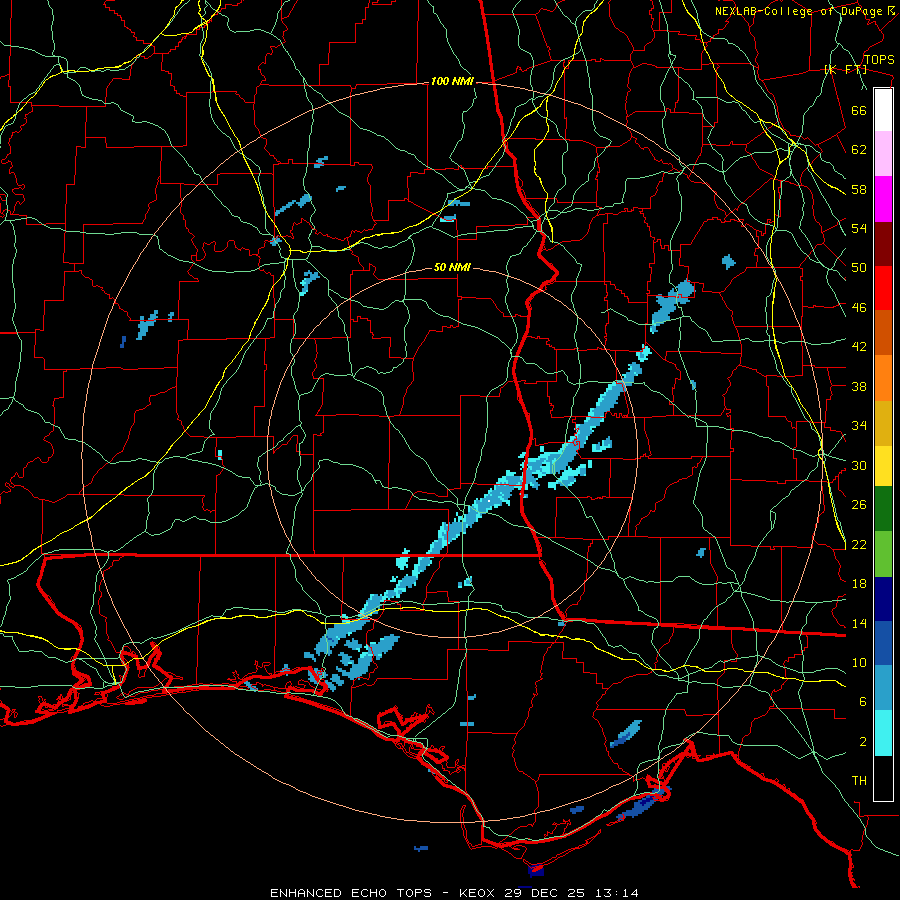900x900 pixels.
Task: Click the light green legend swatch
Action: point(883,553)
